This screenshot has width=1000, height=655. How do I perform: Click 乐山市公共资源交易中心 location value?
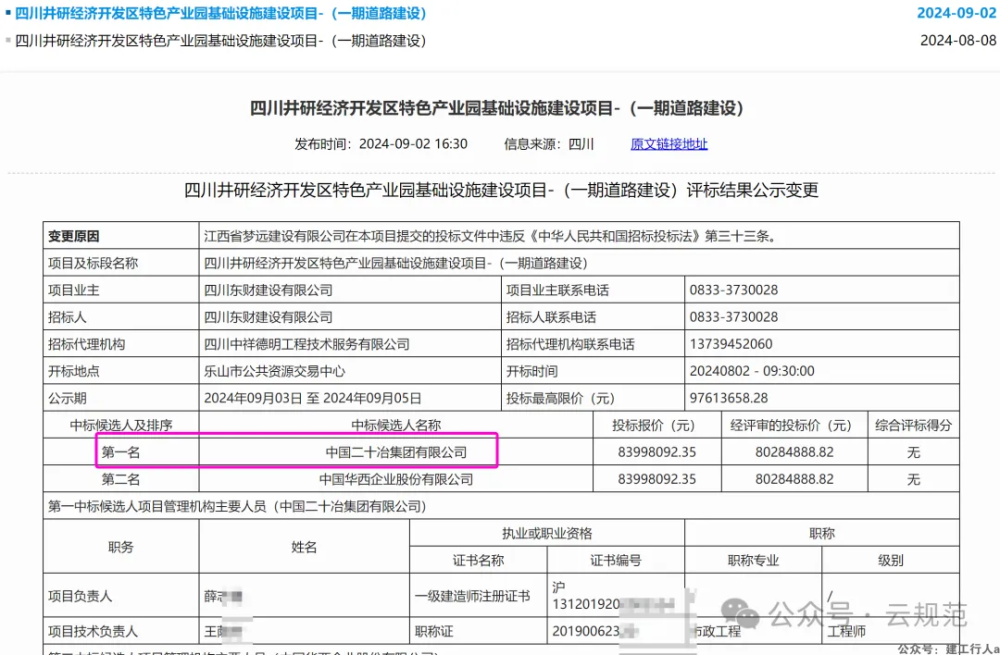point(275,371)
